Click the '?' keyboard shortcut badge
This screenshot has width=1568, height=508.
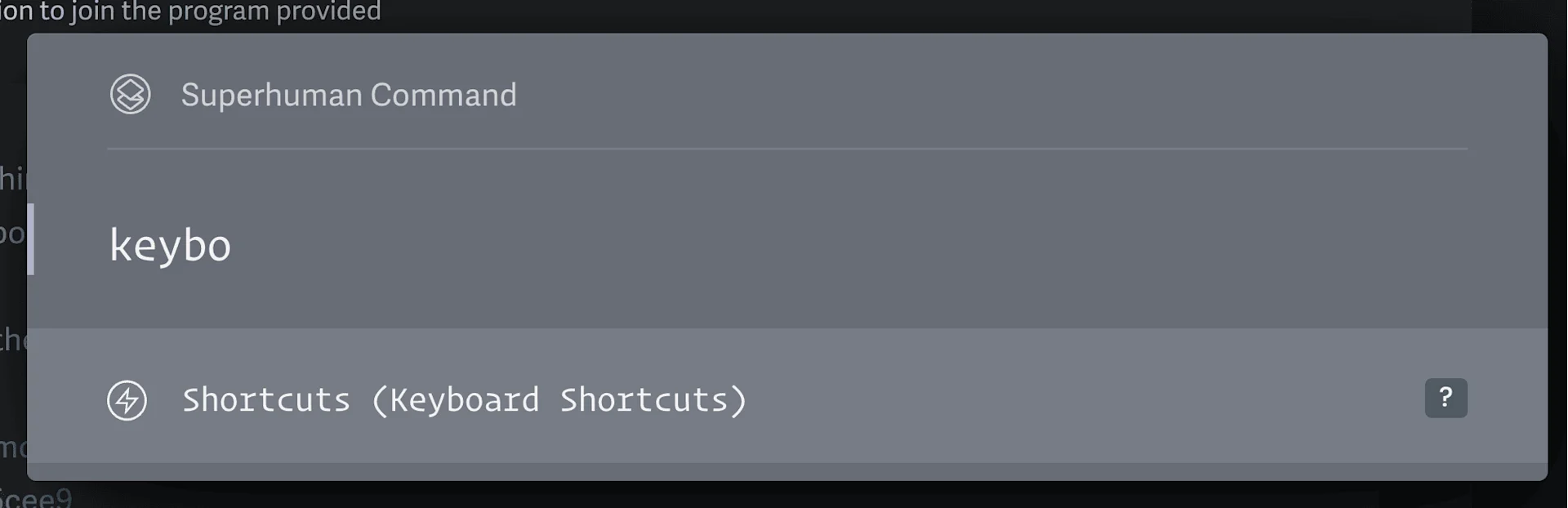coord(1445,399)
